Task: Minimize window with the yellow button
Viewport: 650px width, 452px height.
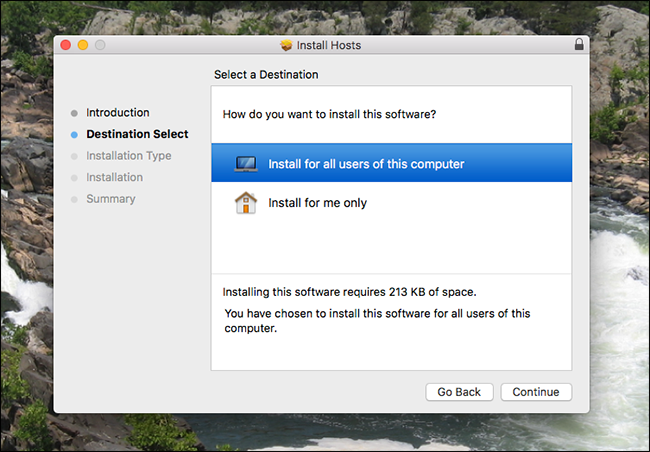Action: click(83, 45)
